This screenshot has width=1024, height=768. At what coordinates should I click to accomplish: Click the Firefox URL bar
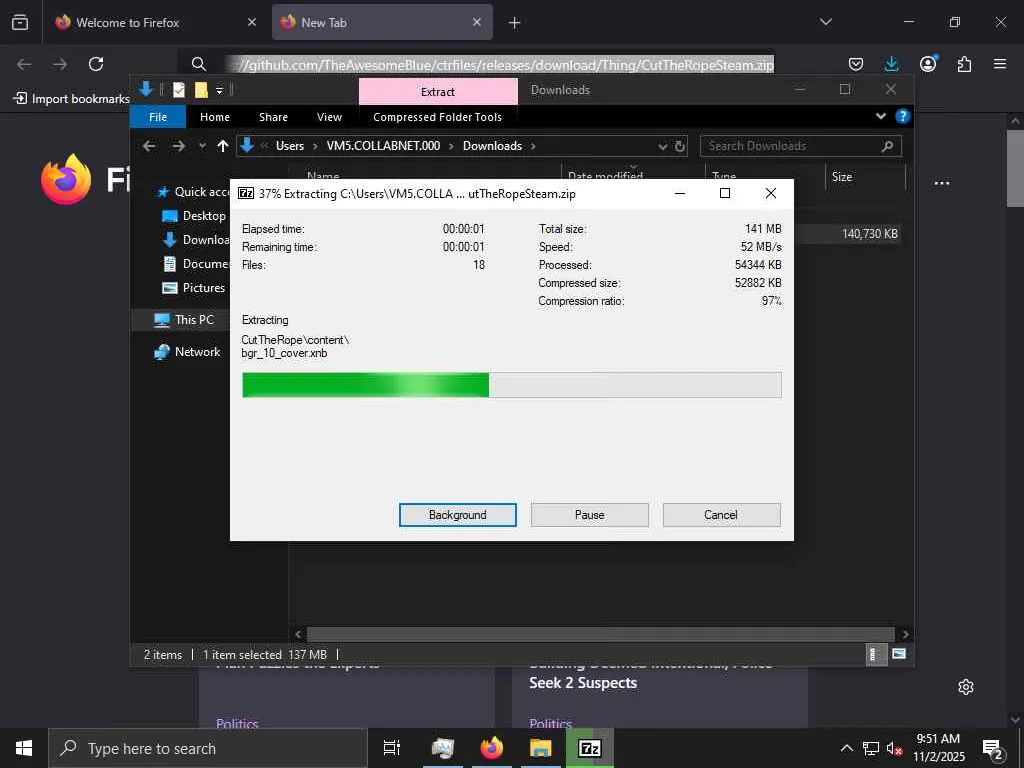tap(502, 64)
